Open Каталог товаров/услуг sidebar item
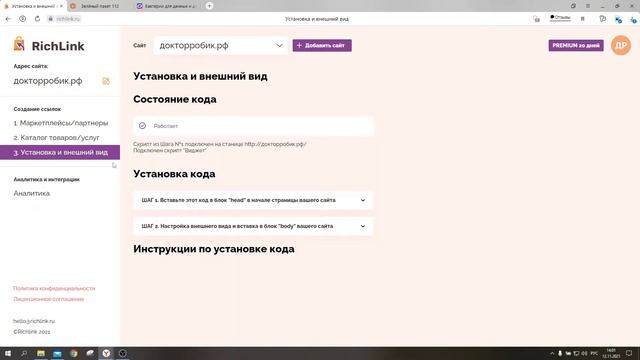Image resolution: width=640 pixels, height=360 pixels. pyautogui.click(x=56, y=138)
